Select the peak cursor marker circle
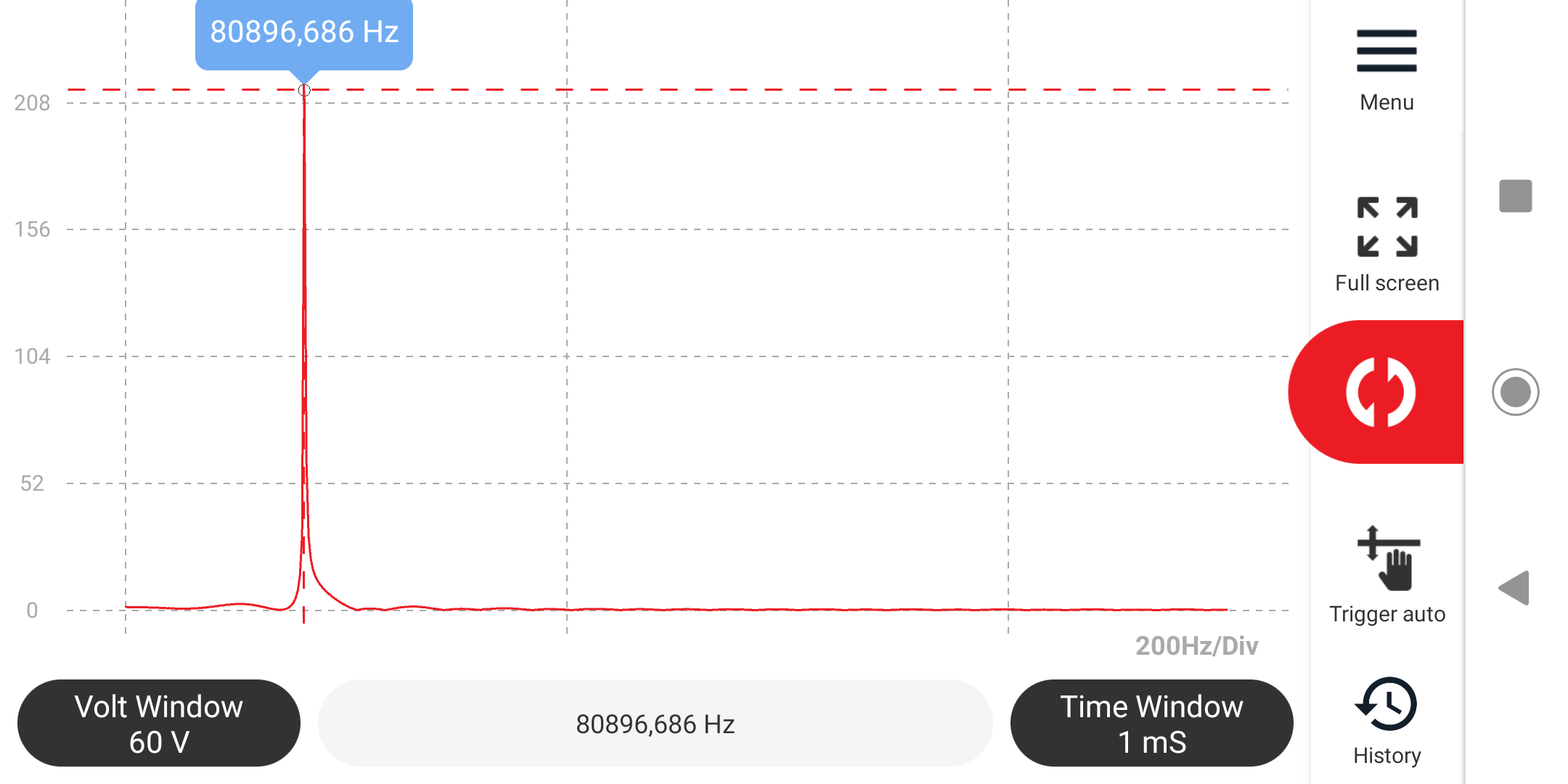1568x784 pixels. [304, 90]
